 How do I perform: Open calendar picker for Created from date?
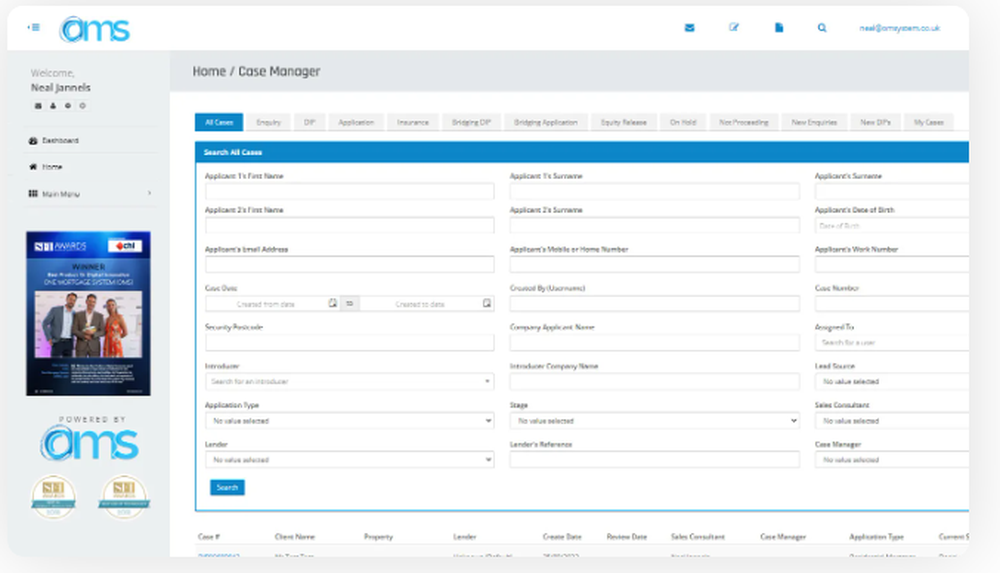(x=332, y=303)
